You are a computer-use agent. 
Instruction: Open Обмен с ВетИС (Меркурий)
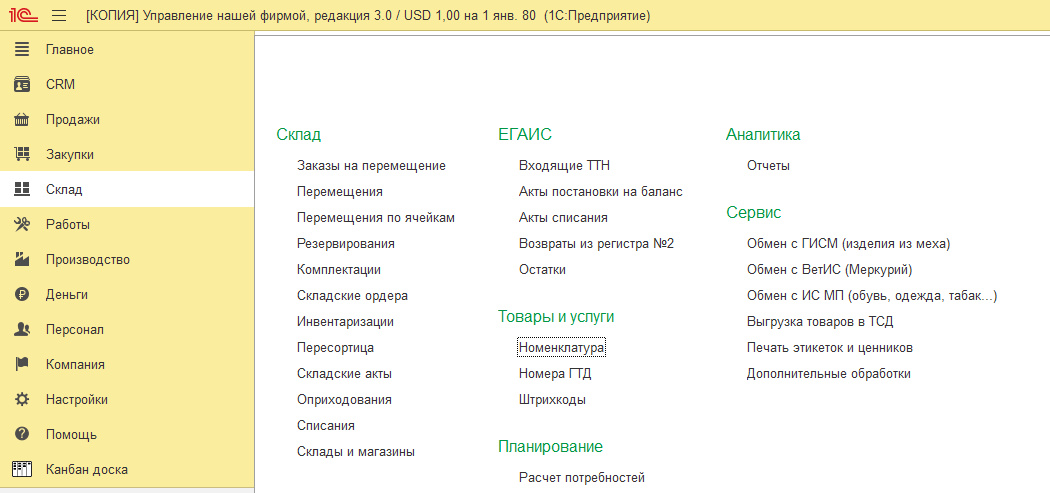(830, 270)
